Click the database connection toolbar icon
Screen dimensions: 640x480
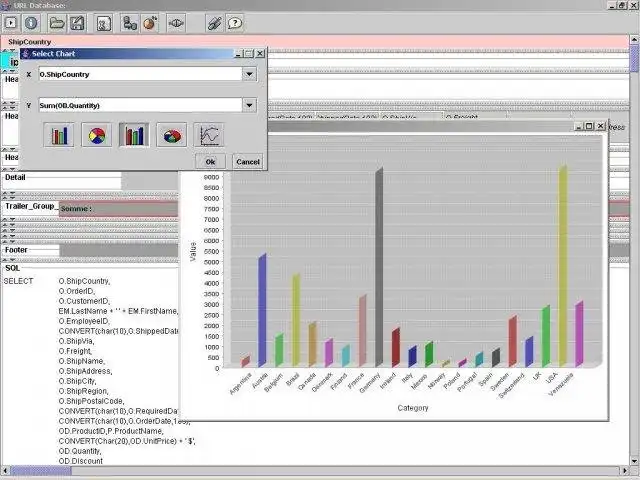pos(130,23)
